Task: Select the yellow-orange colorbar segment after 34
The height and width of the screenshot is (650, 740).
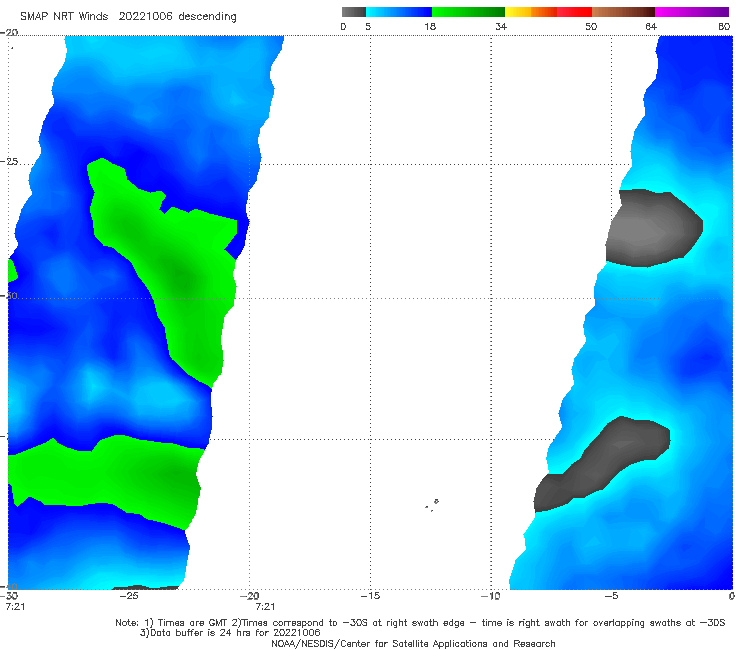Action: pyautogui.click(x=531, y=12)
